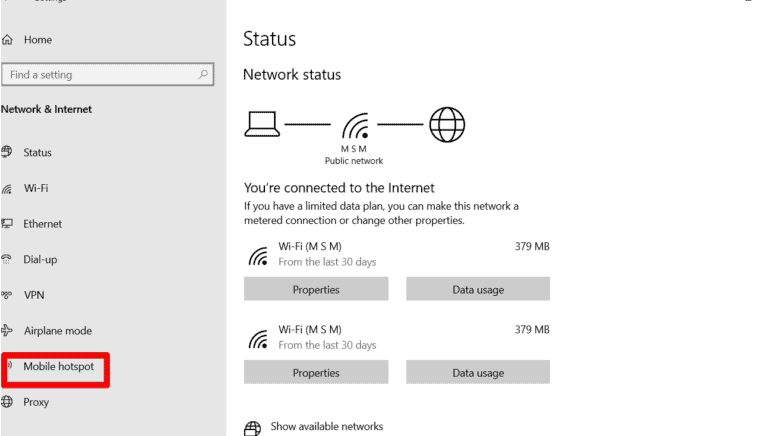
Task: Click the Proxy globe icon
Action: click(7, 402)
